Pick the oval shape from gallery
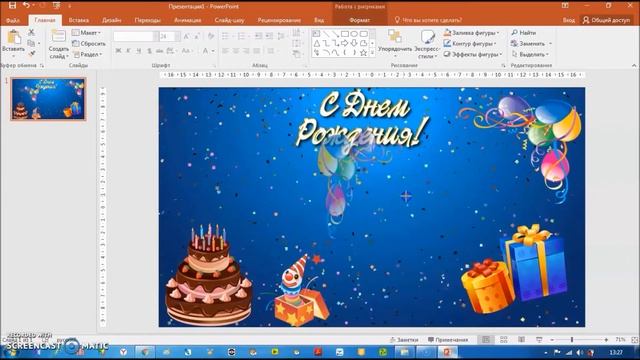640x360 pixels. 354,33
